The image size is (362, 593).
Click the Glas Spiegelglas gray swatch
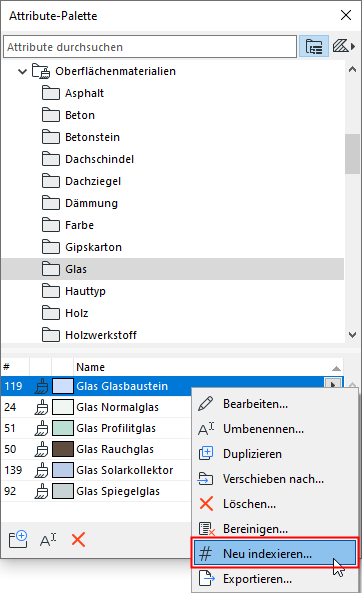point(62,491)
